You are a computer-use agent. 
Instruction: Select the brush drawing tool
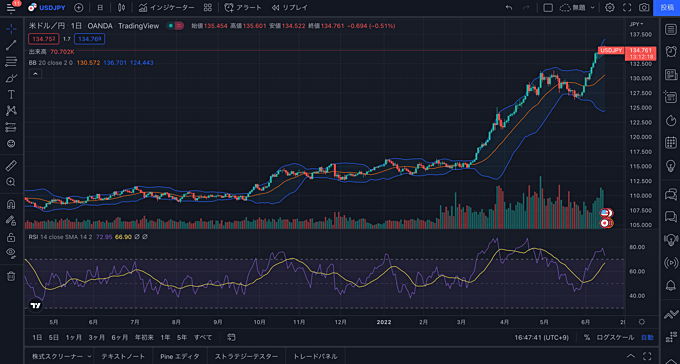(x=11, y=79)
